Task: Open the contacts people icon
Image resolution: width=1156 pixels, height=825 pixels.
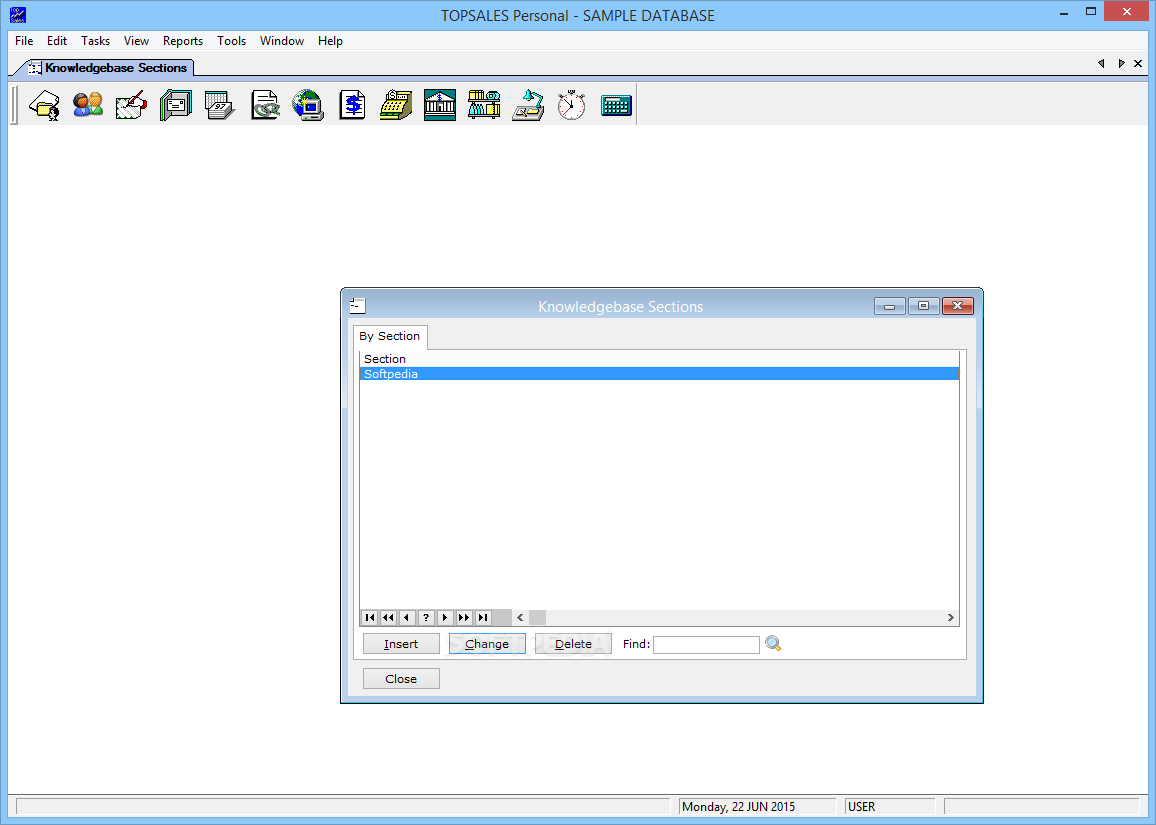Action: (88, 105)
